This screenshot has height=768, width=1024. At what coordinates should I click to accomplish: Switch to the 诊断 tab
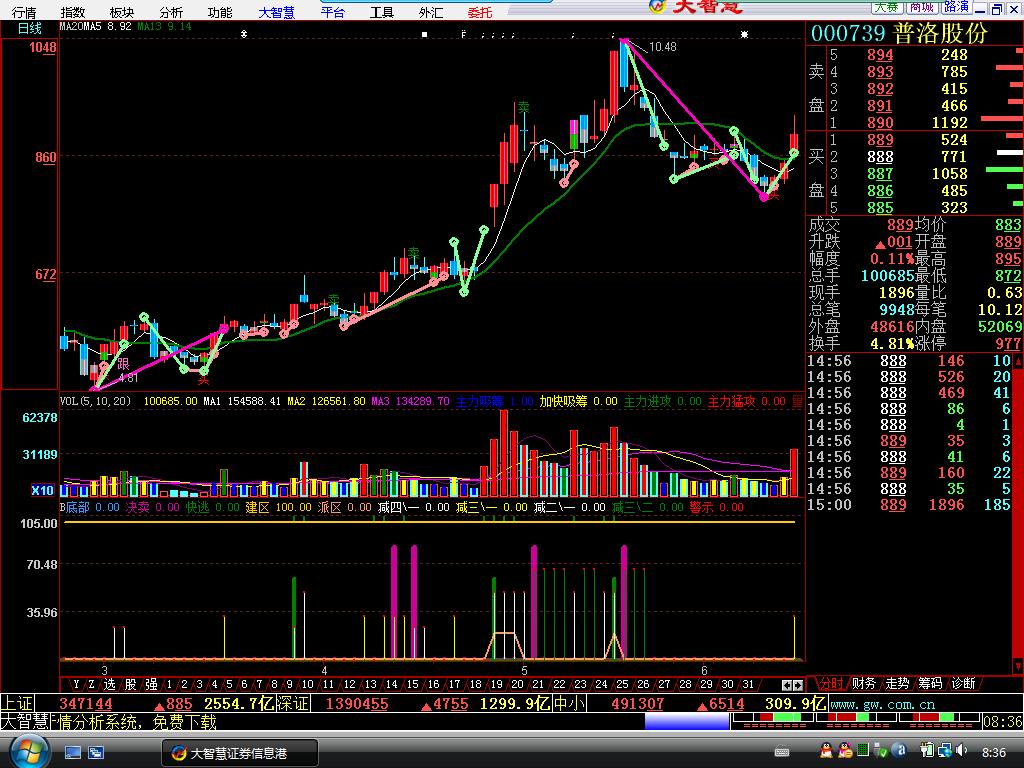(x=963, y=683)
